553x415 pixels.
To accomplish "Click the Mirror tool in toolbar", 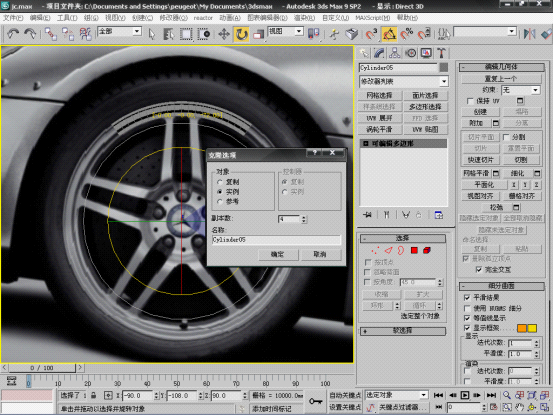I will [529, 34].
